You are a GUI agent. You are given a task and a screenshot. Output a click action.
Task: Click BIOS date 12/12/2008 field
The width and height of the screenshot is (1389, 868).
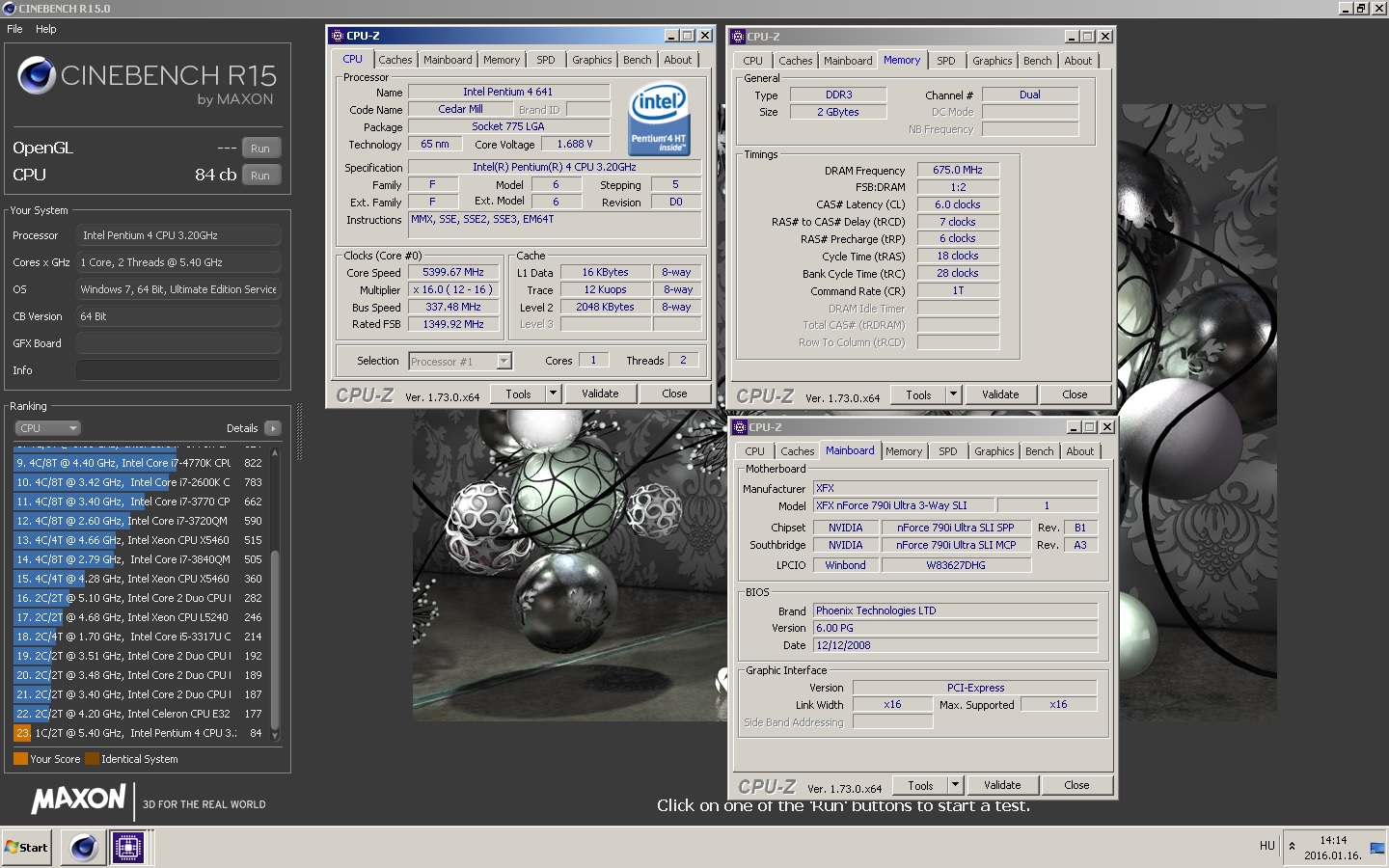[955, 645]
